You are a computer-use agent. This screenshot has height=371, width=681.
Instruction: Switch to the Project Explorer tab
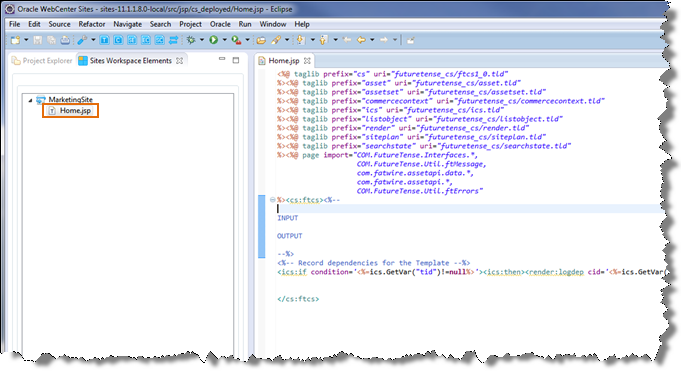point(43,61)
